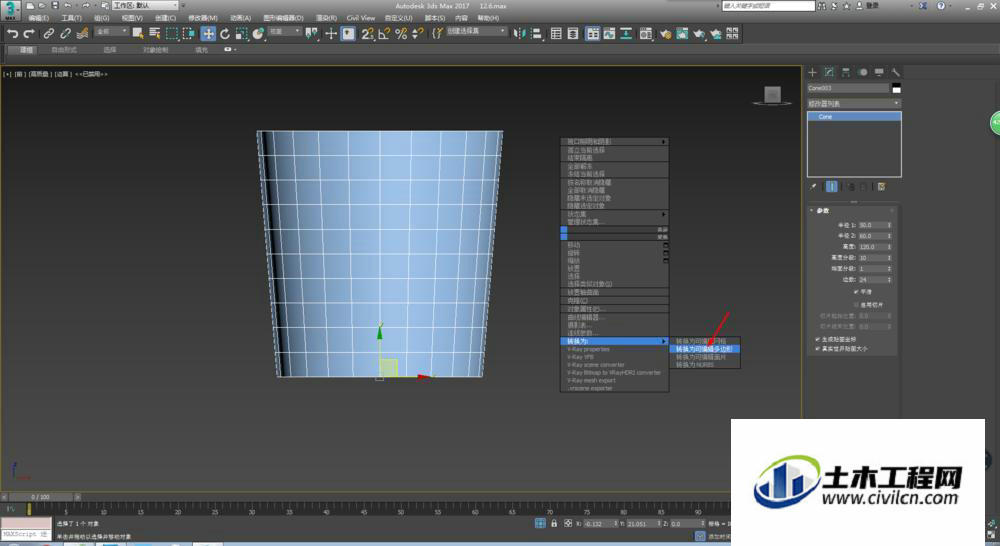This screenshot has height=546, width=1000.
Task: Activate the Select and Link tool
Action: coord(48,34)
